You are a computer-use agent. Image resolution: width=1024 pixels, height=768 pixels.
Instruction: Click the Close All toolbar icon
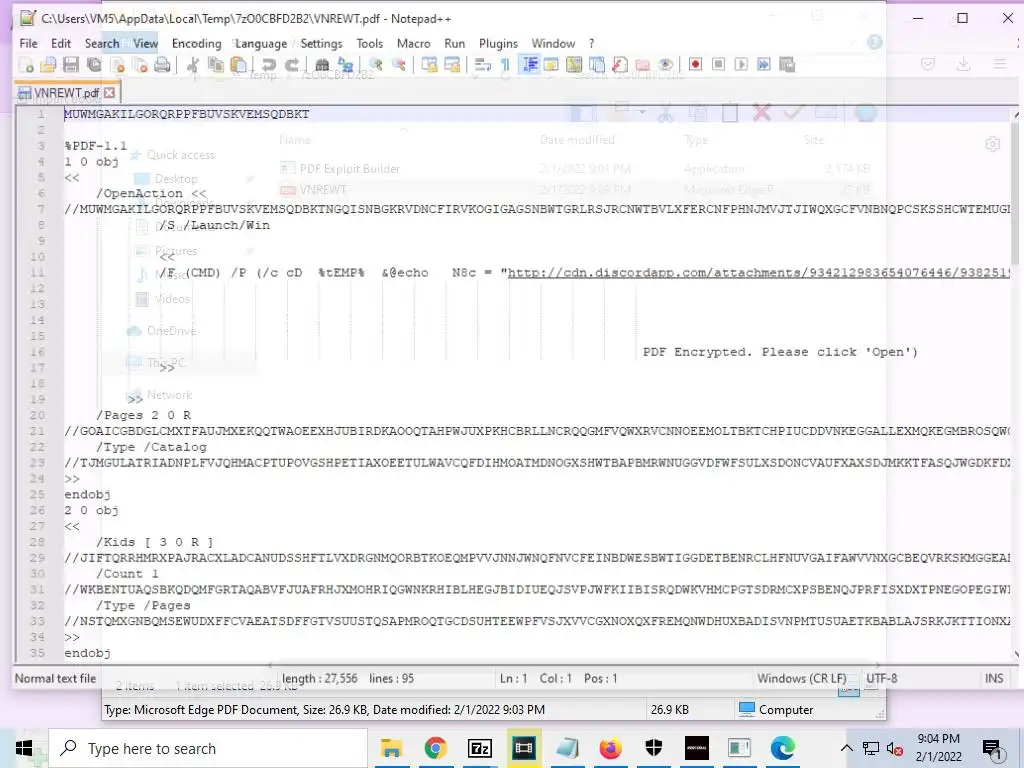pyautogui.click(x=140, y=65)
